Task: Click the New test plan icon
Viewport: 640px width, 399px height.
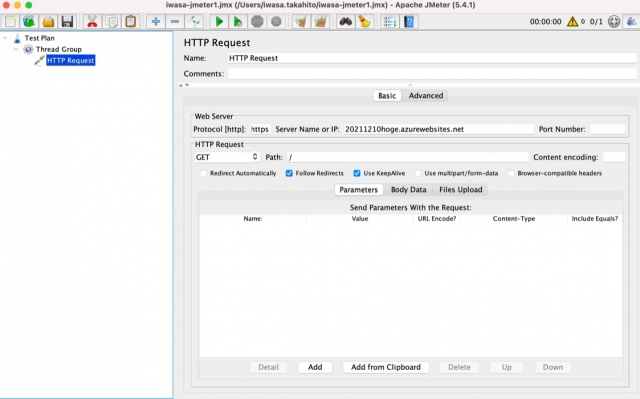Action: (x=10, y=21)
